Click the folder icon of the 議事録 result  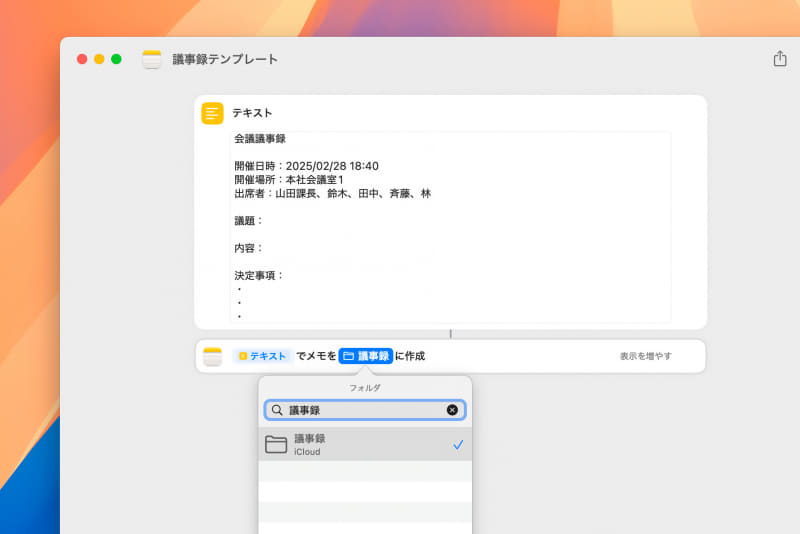tap(276, 444)
